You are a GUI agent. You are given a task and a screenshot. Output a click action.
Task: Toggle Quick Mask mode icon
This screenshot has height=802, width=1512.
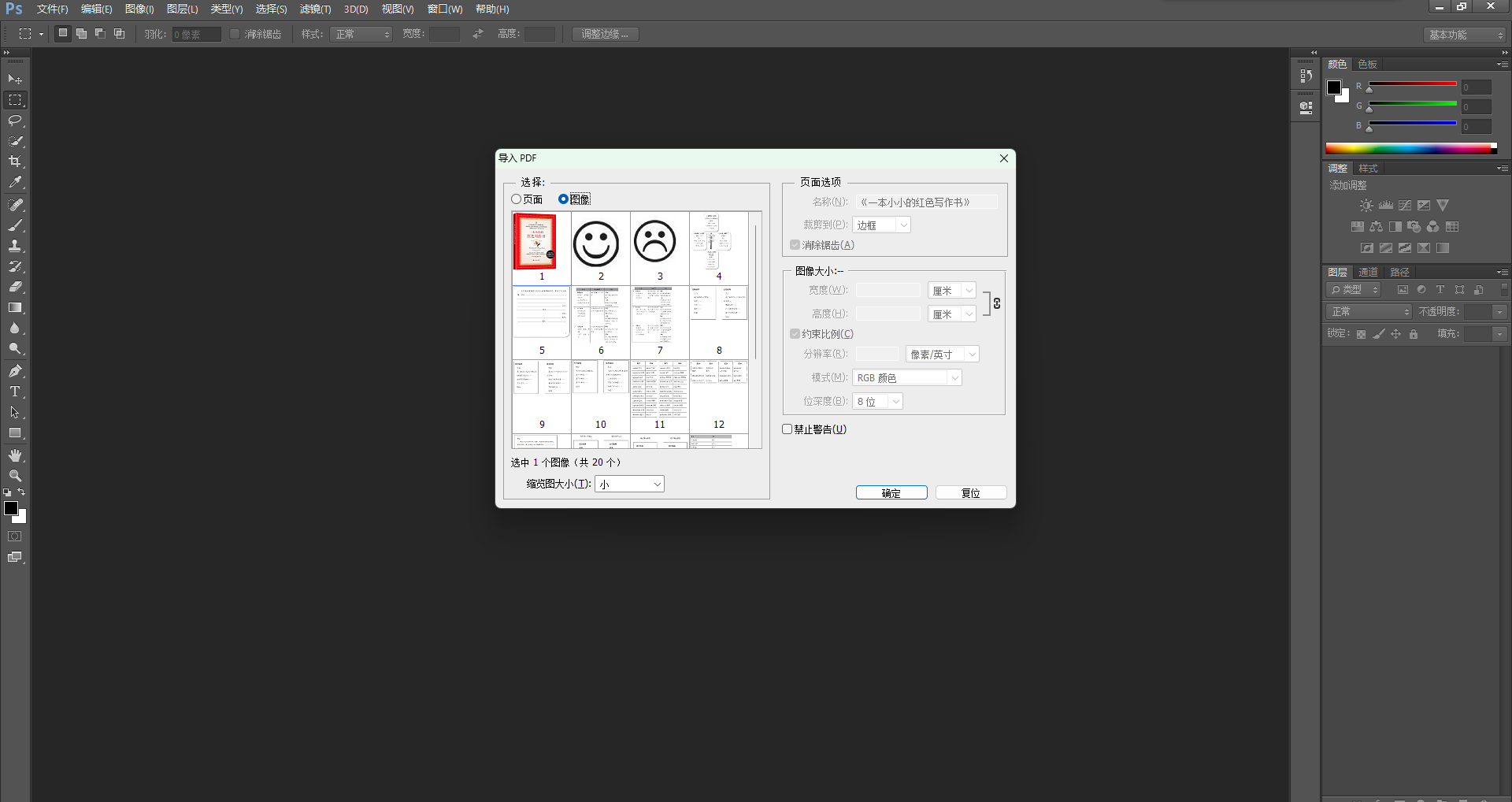[x=15, y=537]
